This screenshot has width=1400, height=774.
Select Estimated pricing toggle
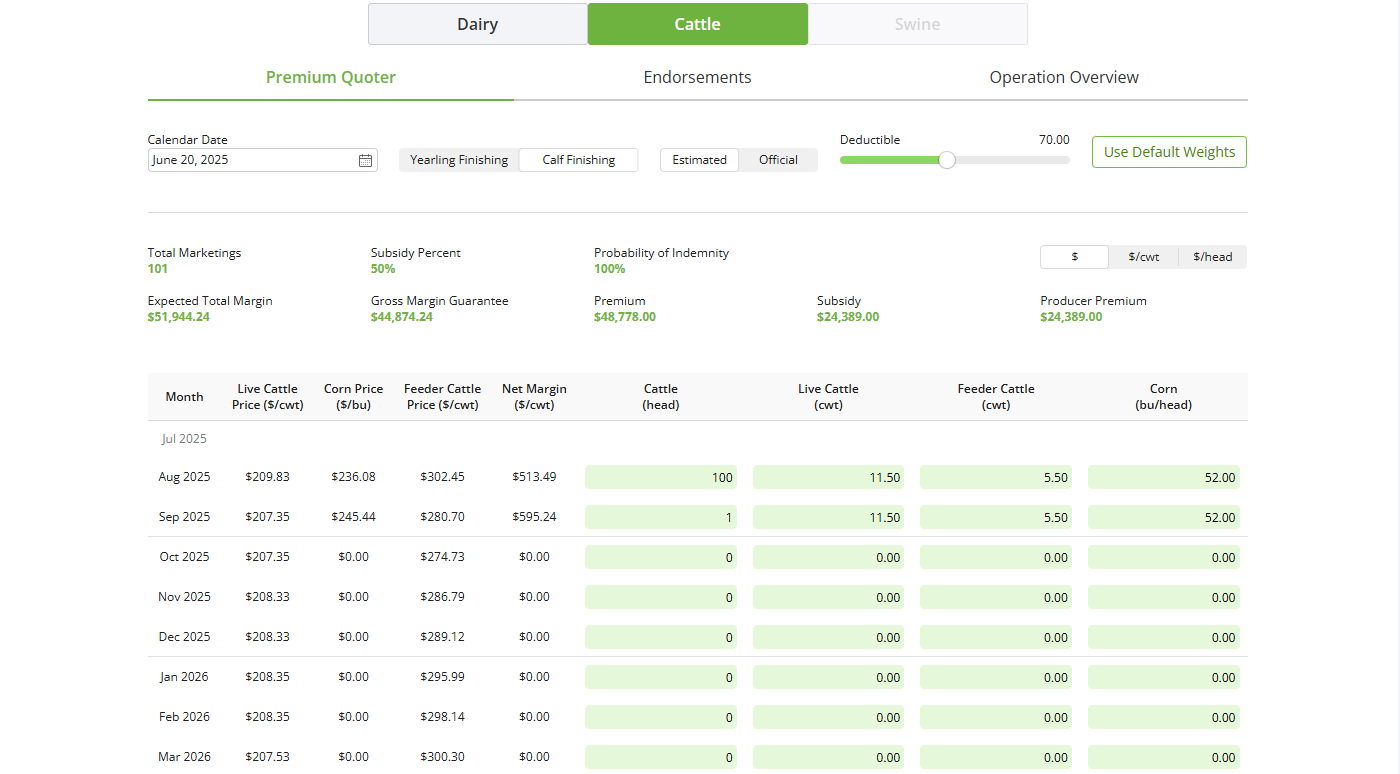point(700,160)
